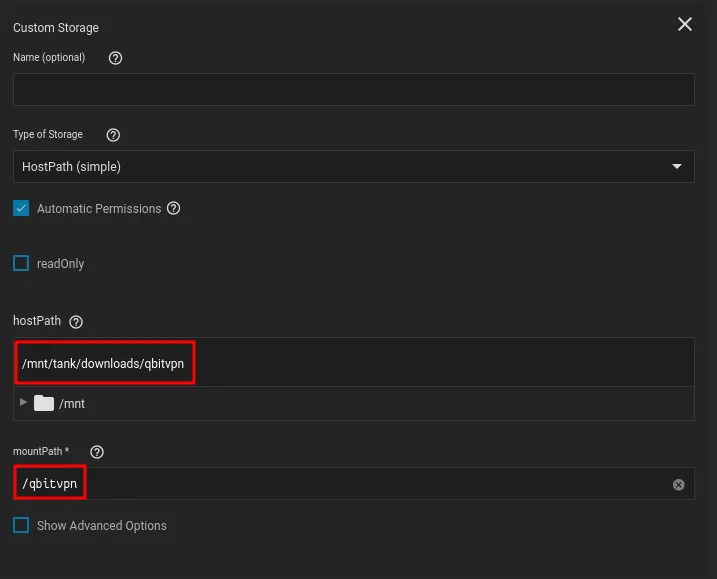This screenshot has height=579, width=717.
Task: Click into the Name (optional) text field
Action: (x=353, y=89)
